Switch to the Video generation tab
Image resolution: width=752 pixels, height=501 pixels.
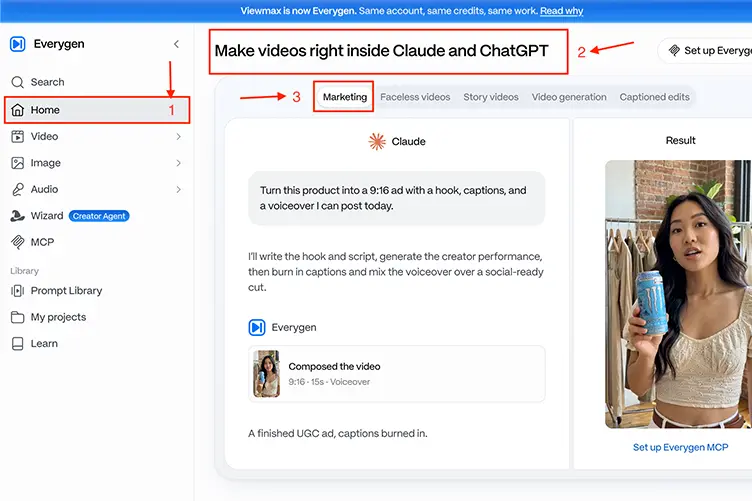pos(569,97)
